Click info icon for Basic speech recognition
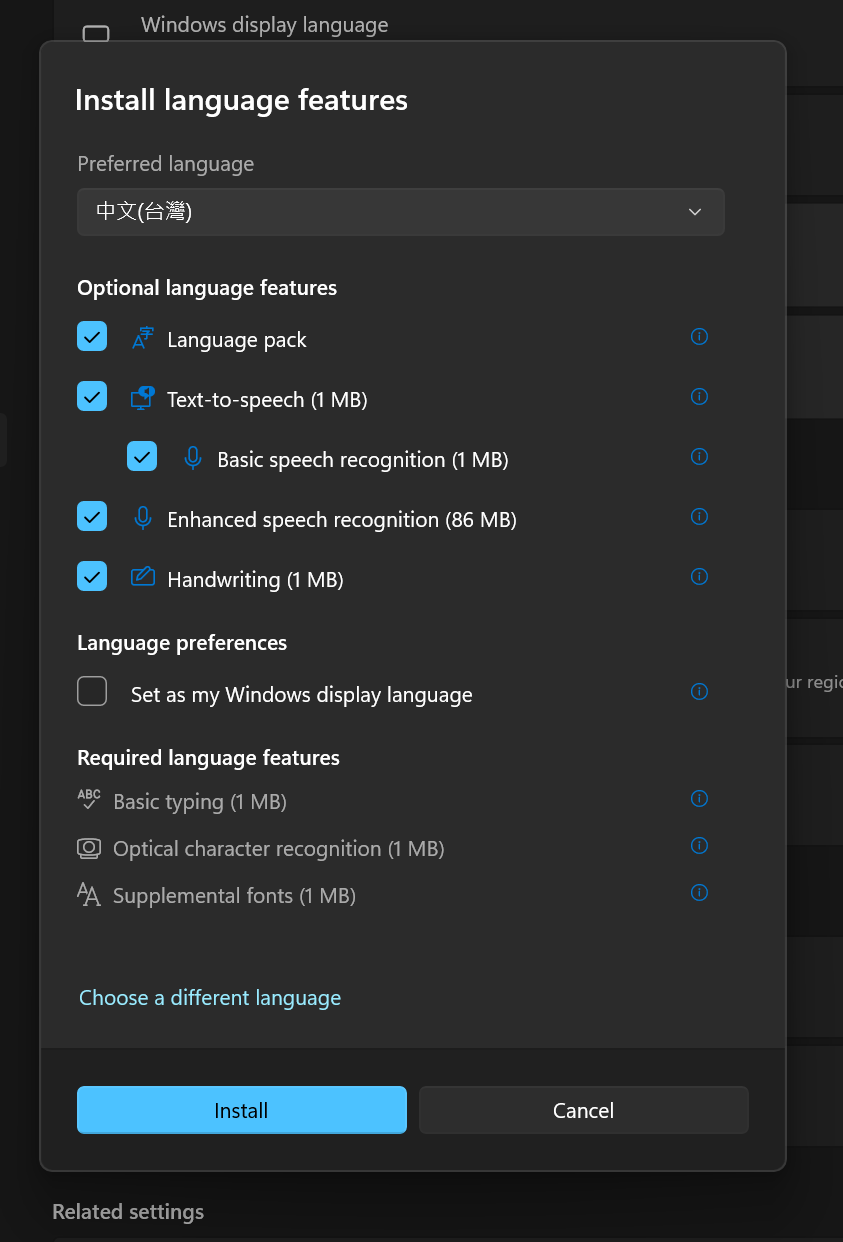The height and width of the screenshot is (1242, 843). pos(699,457)
